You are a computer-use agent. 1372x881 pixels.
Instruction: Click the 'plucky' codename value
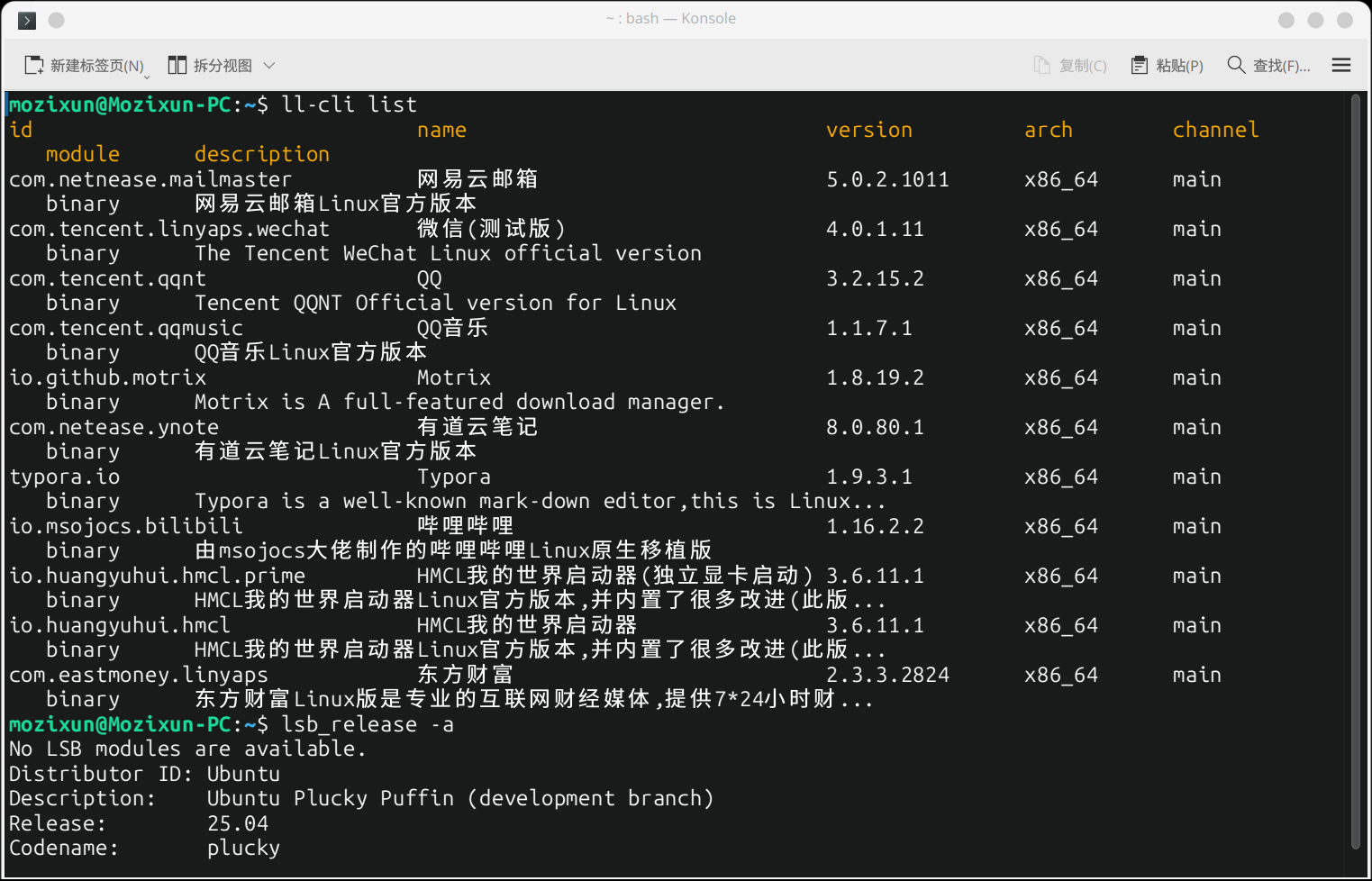click(x=243, y=849)
